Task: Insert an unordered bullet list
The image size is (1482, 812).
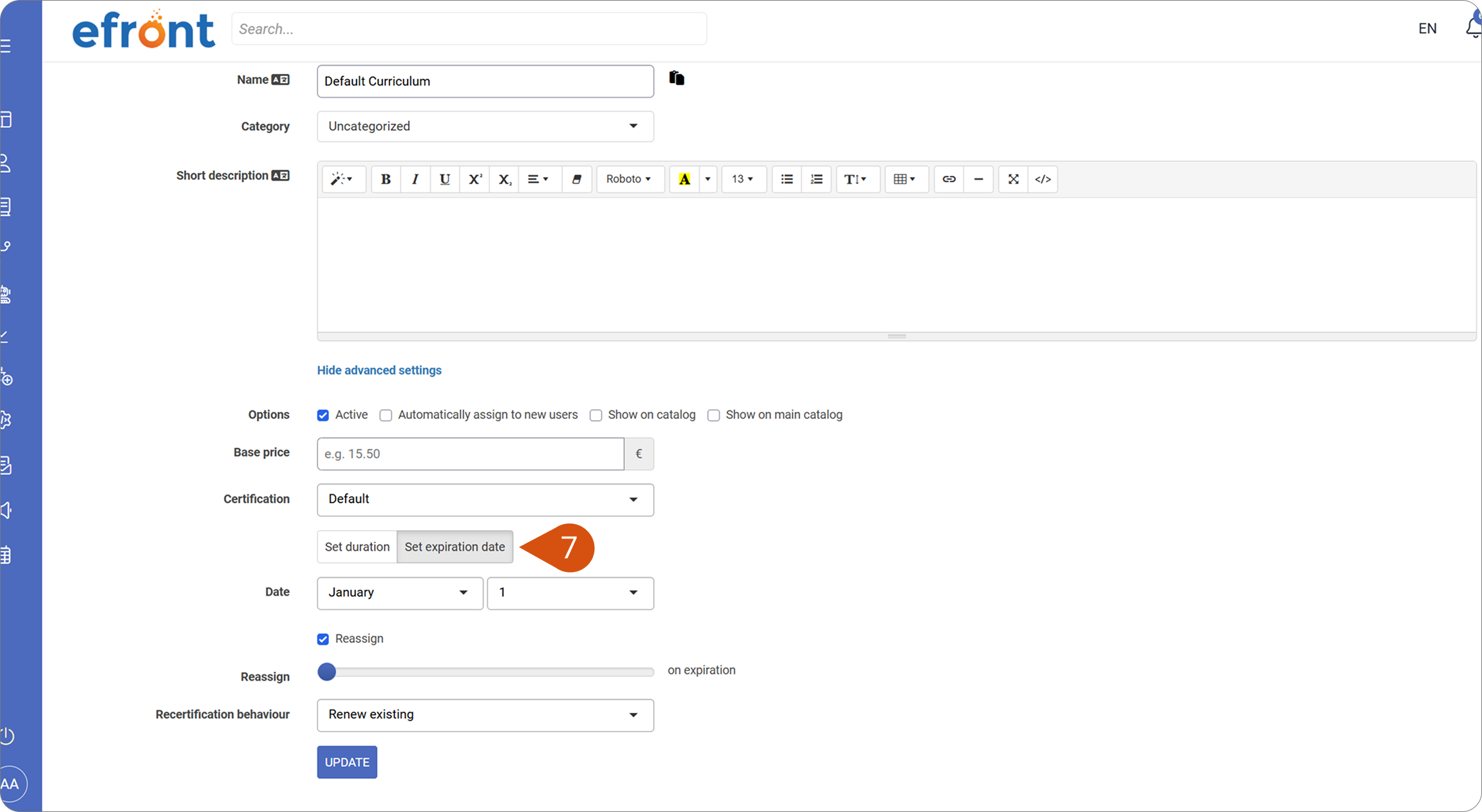Action: 787,179
